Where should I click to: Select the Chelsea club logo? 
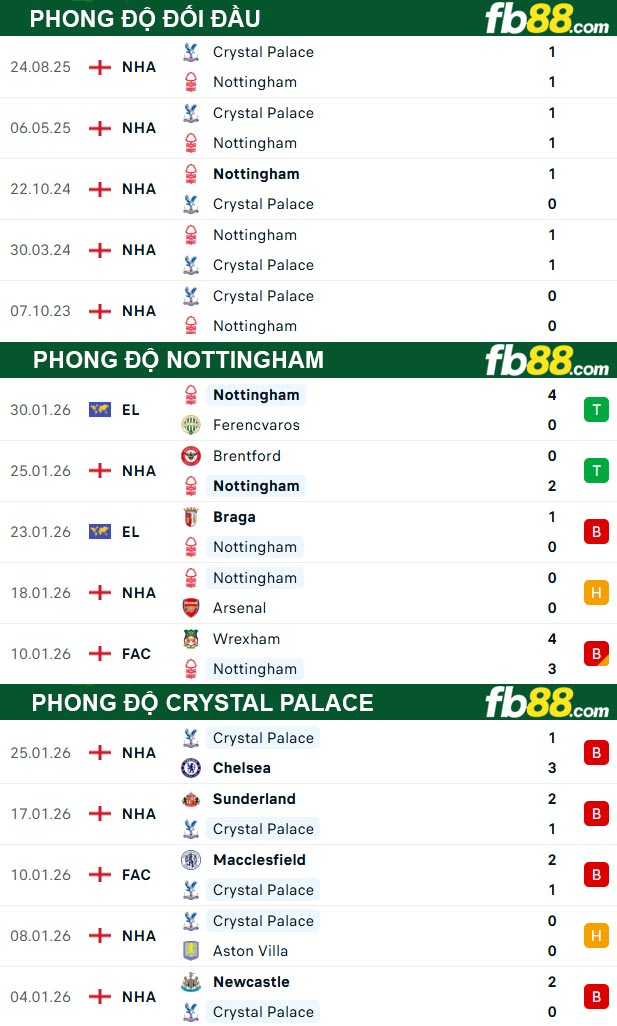pos(191,768)
